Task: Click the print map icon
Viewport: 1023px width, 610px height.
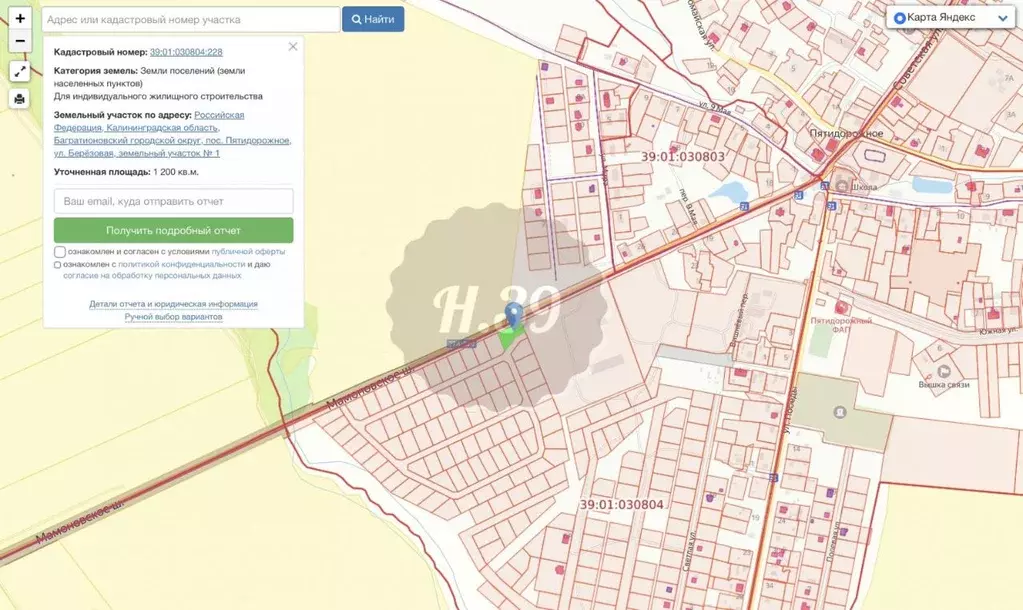Action: [20, 98]
